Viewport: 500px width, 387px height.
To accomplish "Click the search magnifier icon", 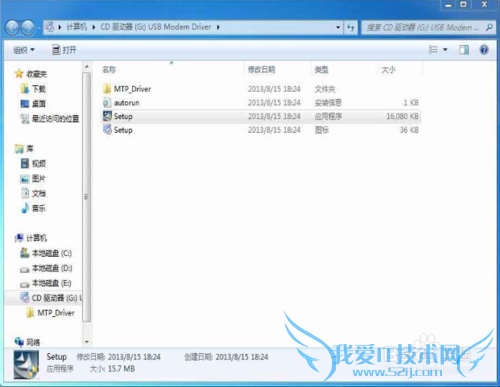I will [x=489, y=27].
